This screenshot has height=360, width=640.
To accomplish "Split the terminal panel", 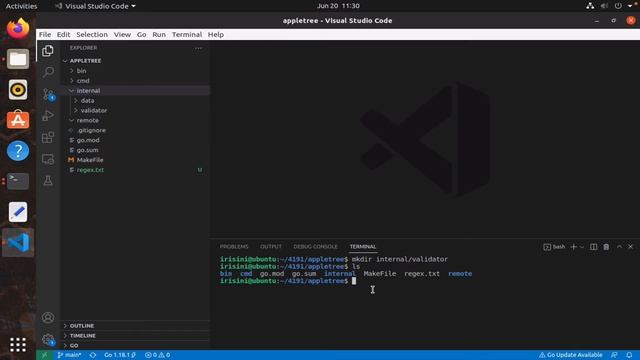I will point(593,247).
